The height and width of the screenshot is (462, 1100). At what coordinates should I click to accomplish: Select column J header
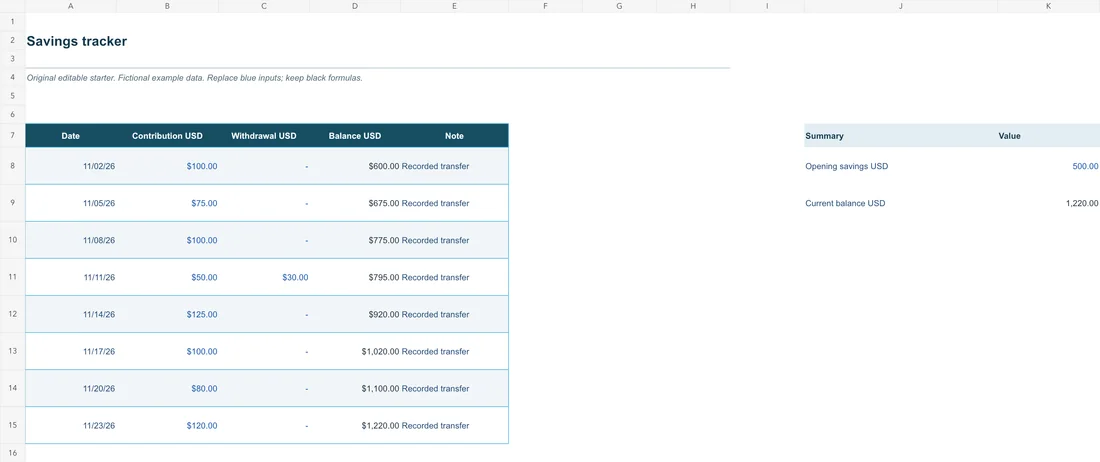[901, 6]
